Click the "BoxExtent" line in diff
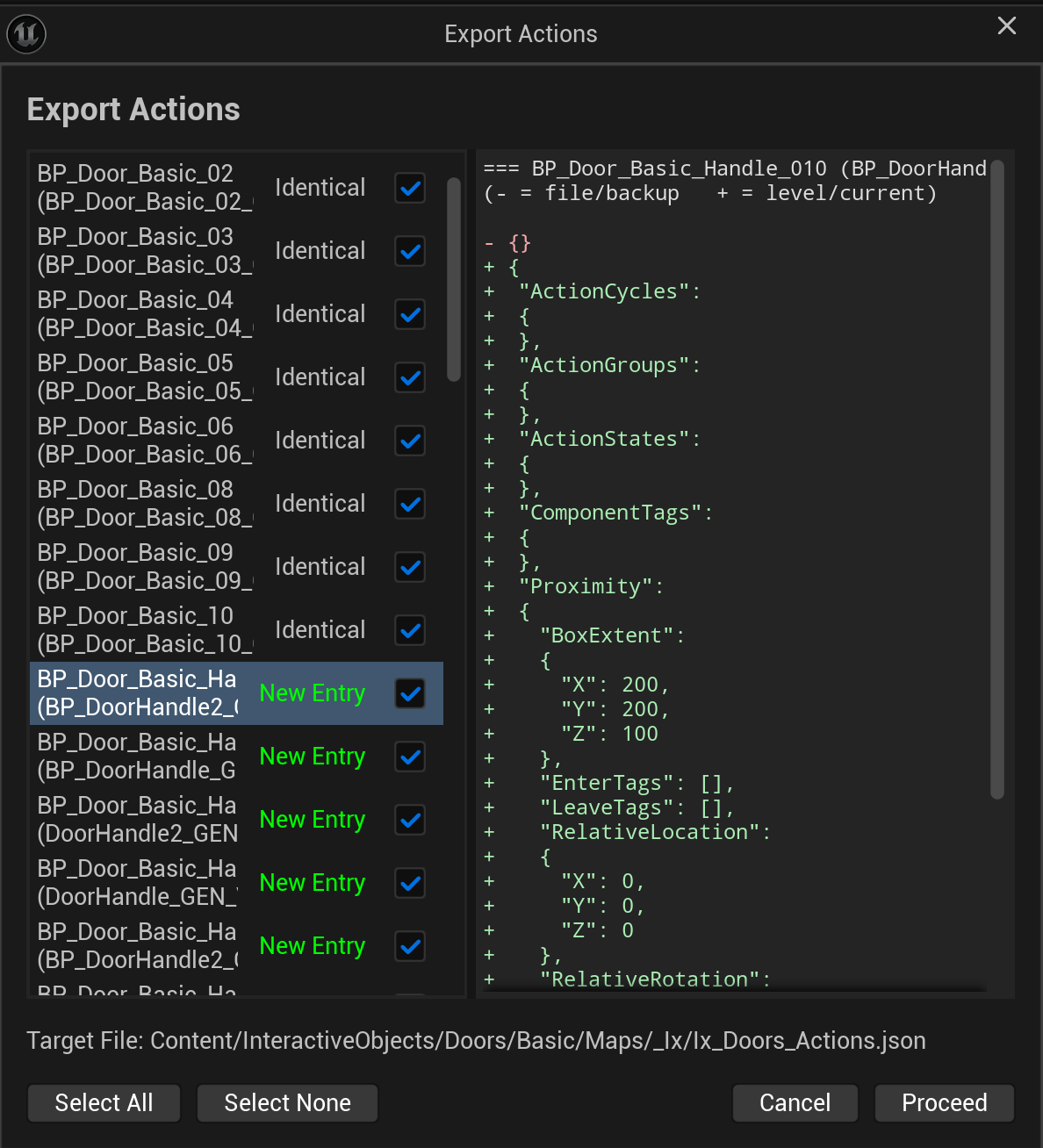The height and width of the screenshot is (1148, 1043). point(585,635)
